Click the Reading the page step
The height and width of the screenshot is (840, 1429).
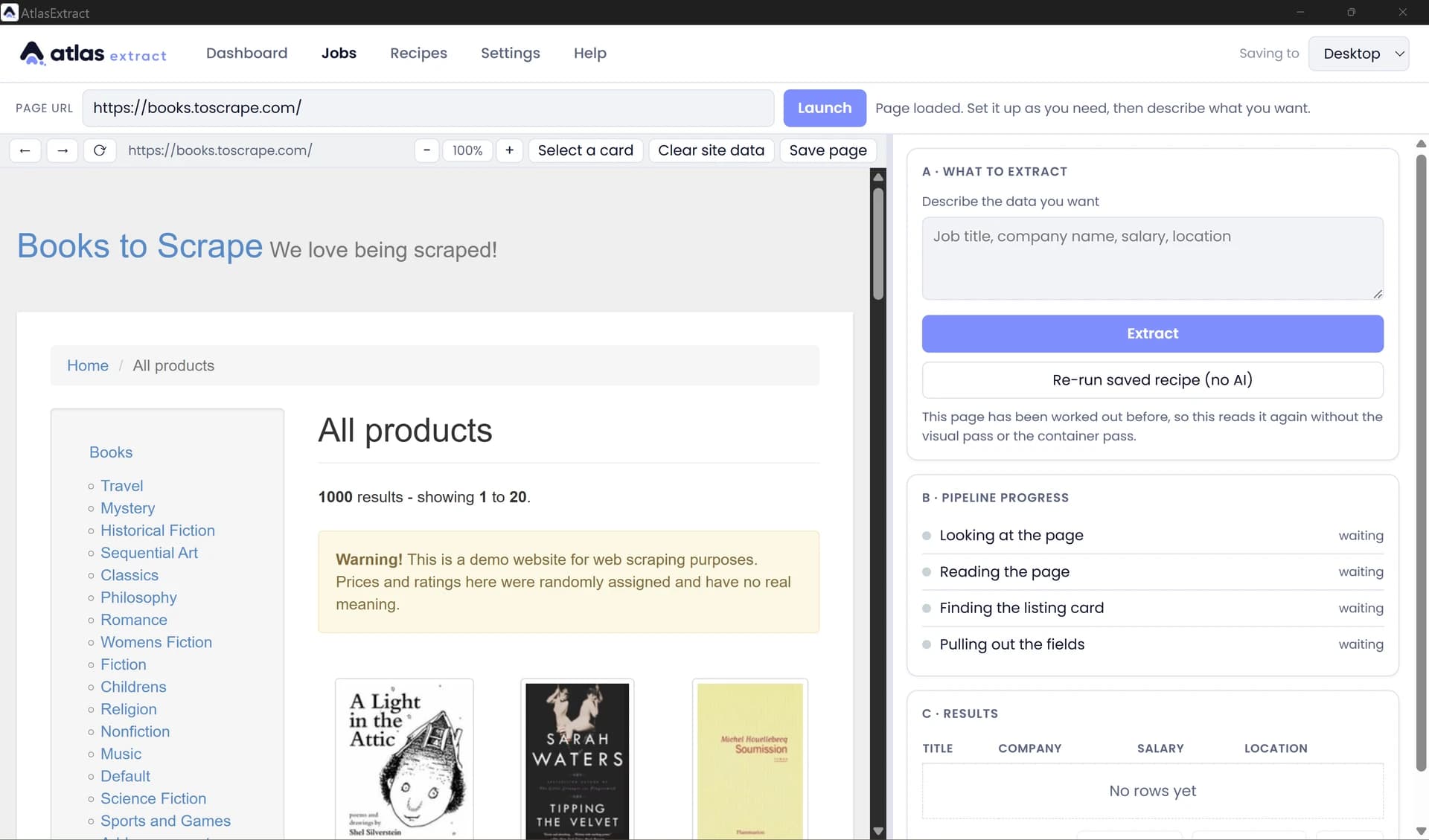(1152, 572)
